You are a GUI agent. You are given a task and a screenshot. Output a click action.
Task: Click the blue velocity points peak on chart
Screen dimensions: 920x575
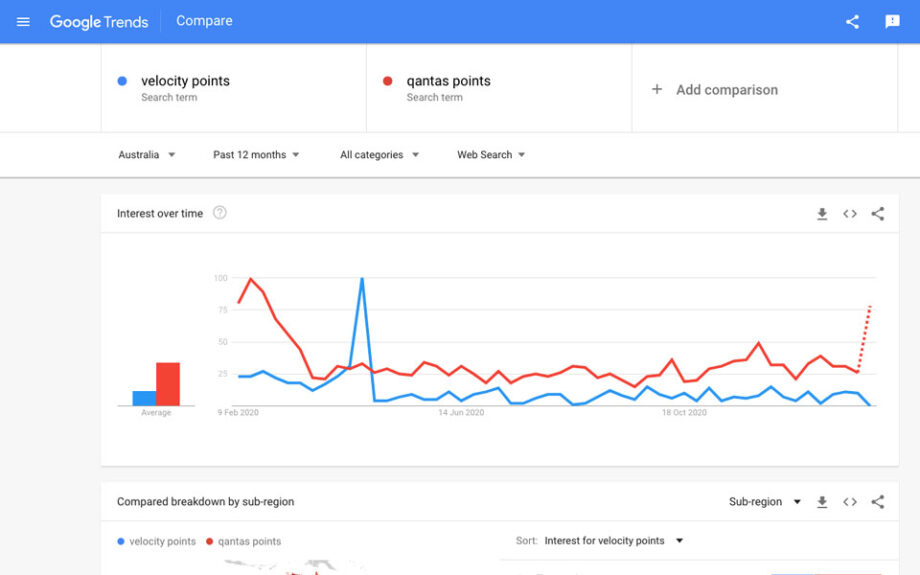pyautogui.click(x=362, y=279)
